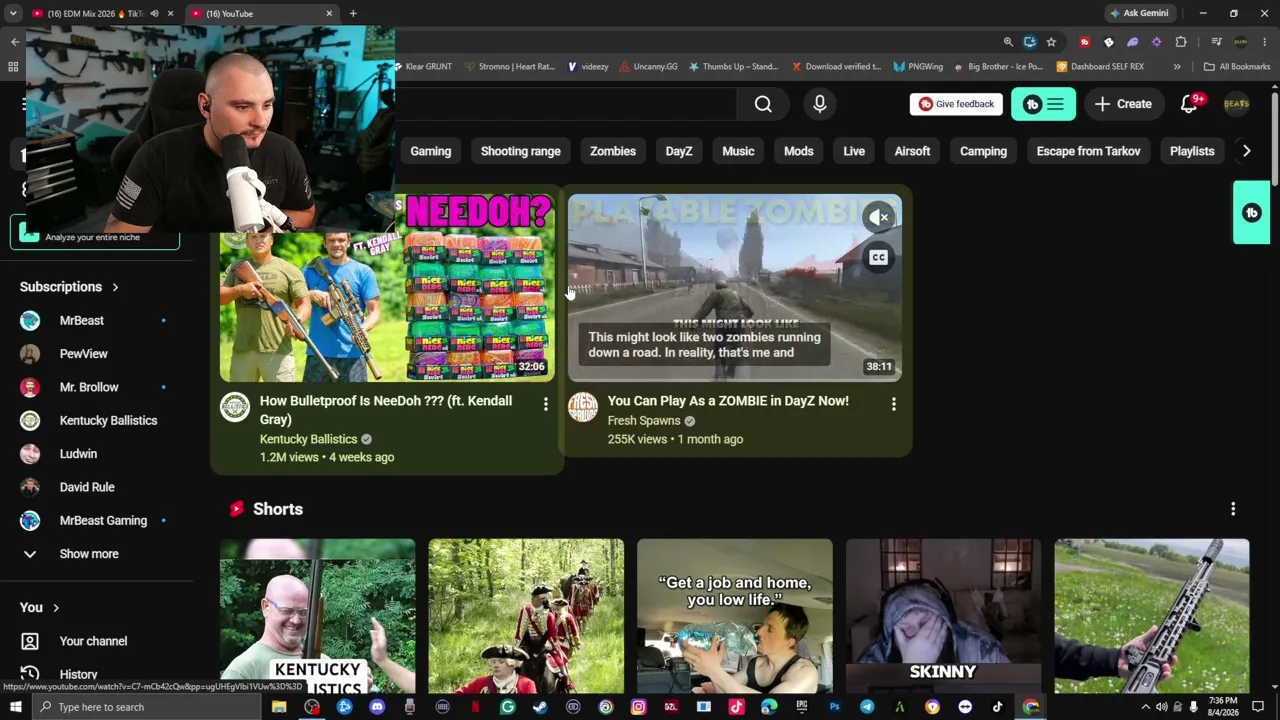Open the Chrome extensions puzzle icon
1280x720 pixels.
click(1181, 42)
